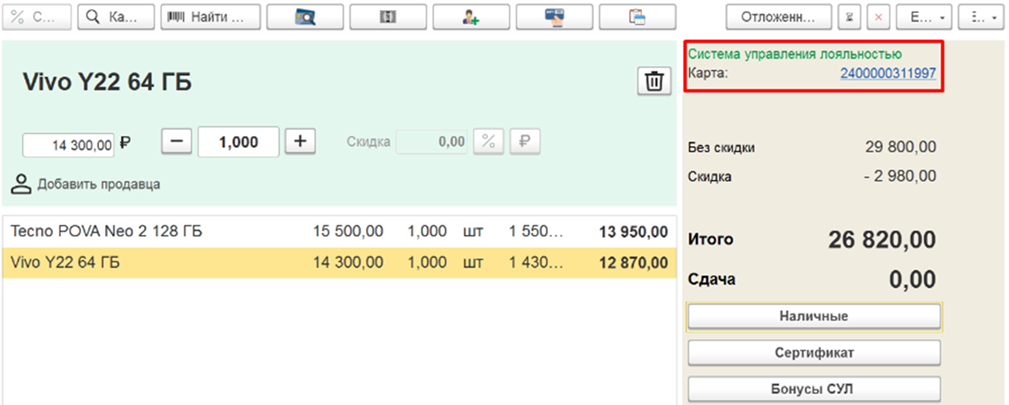Click the percent discount toolbar button
Image resolution: width=1009 pixels, height=405 pixels.
point(37,17)
